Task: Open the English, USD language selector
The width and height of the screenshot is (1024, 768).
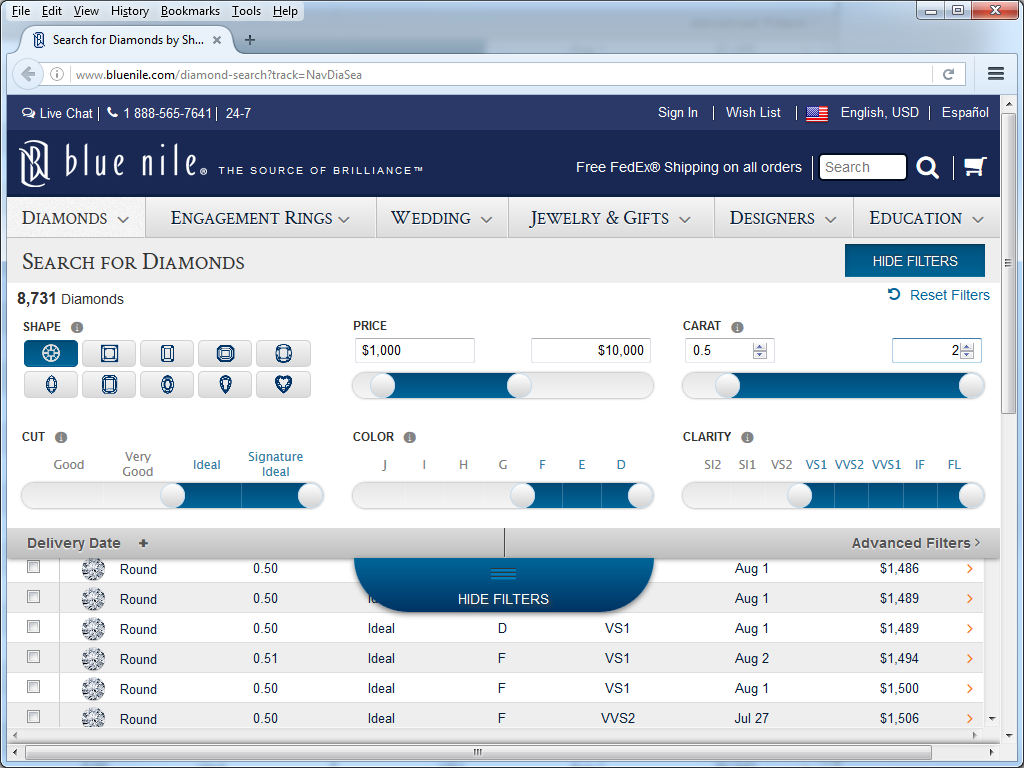Action: 880,112
